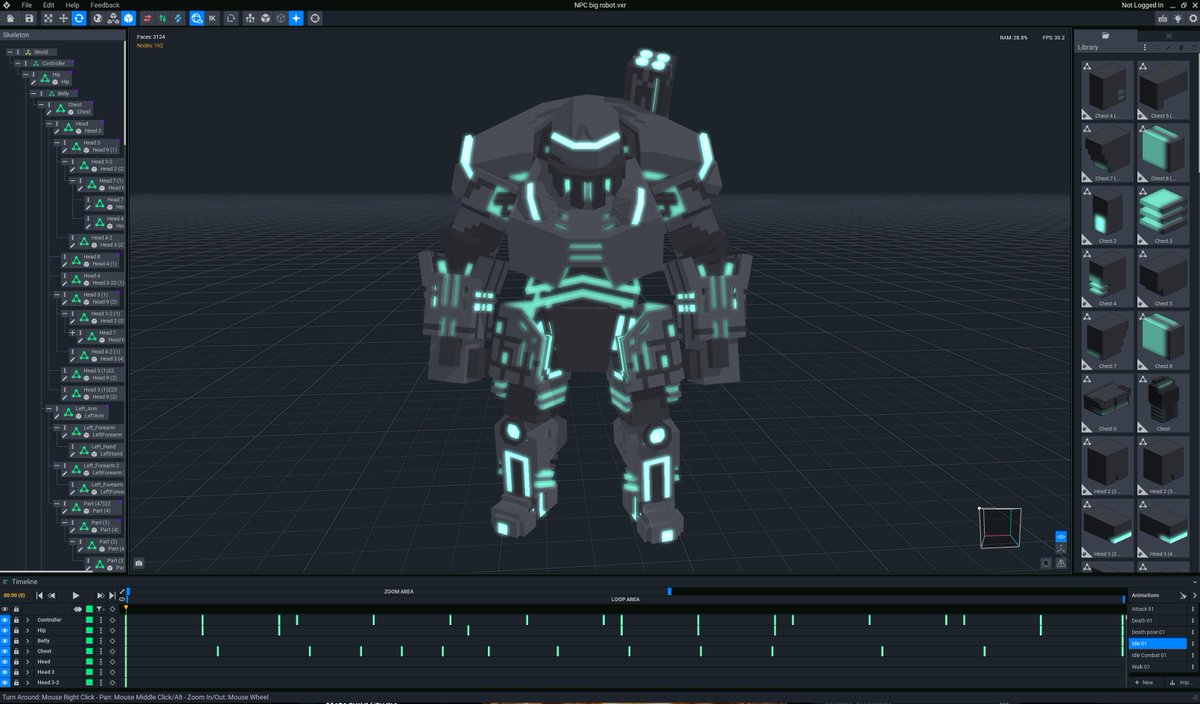Toggle the all-tracks visibility eye in timeline header
Image resolution: width=1200 pixels, height=704 pixels.
click(5, 609)
